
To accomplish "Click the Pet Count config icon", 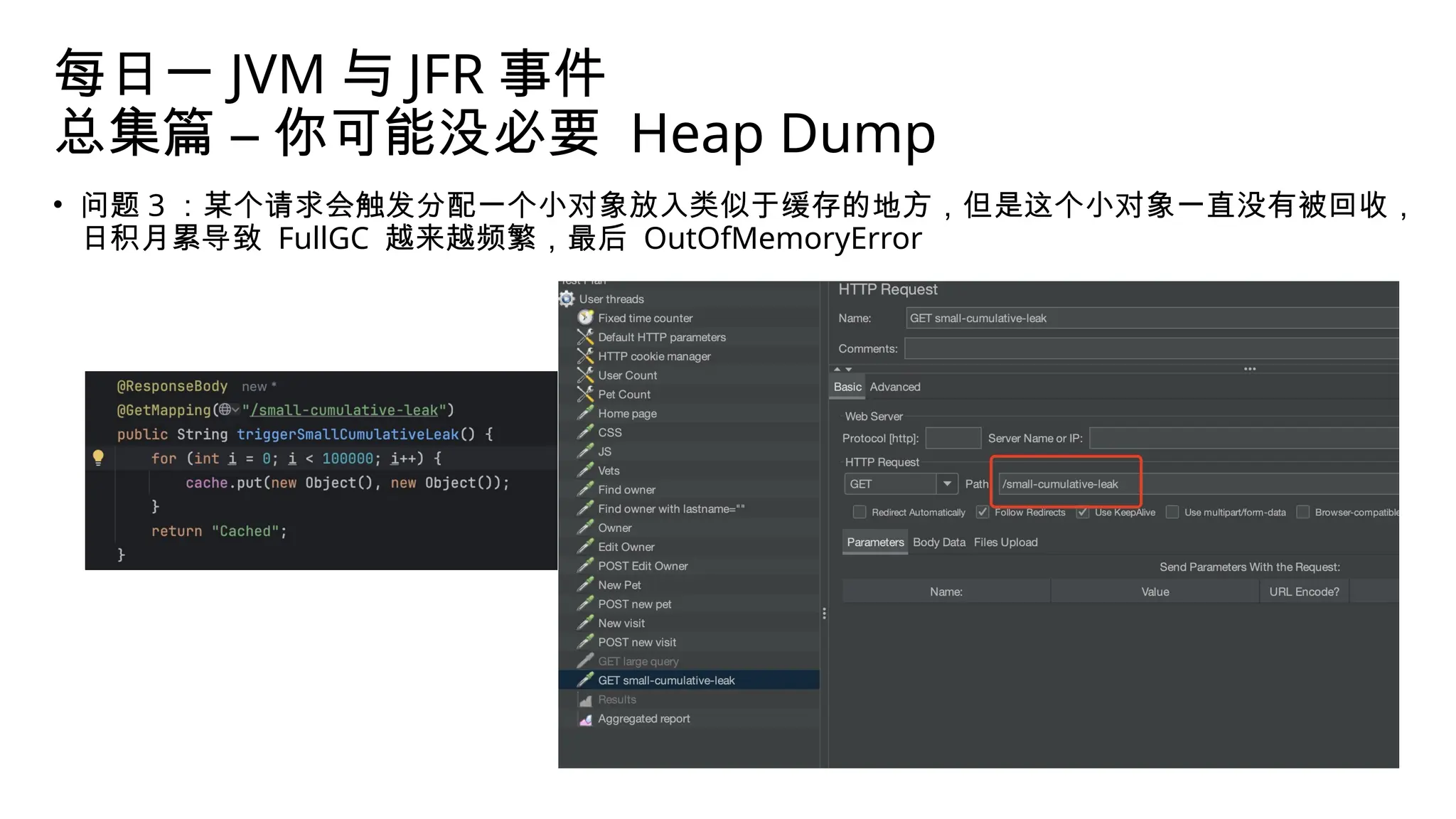I will 585,394.
